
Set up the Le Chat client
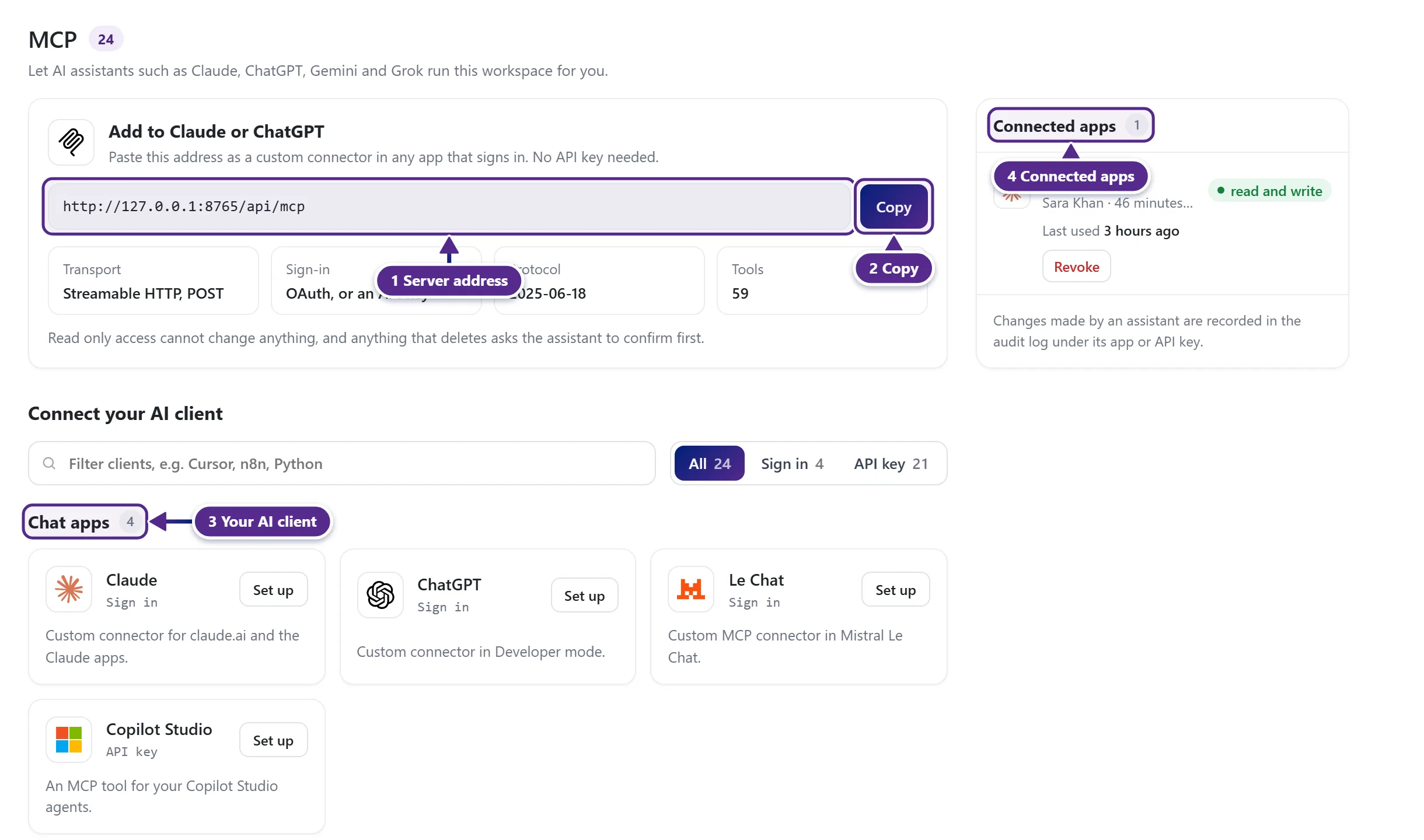pyautogui.click(x=895, y=590)
